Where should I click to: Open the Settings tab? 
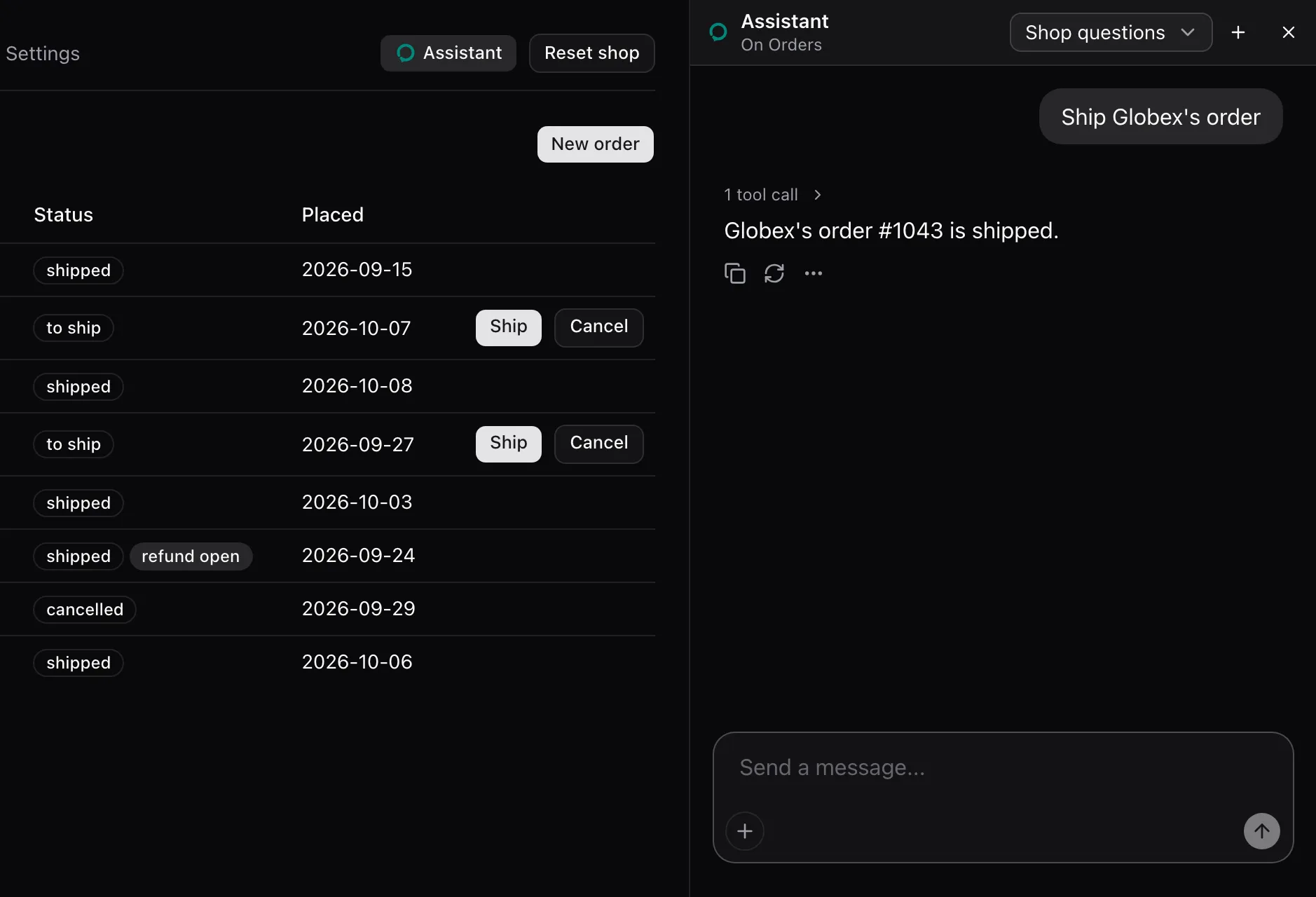[43, 53]
